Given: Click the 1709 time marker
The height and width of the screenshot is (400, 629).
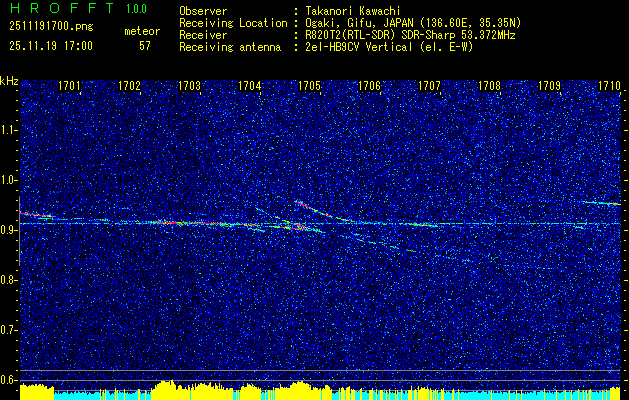Looking at the screenshot, I should 549,85.
